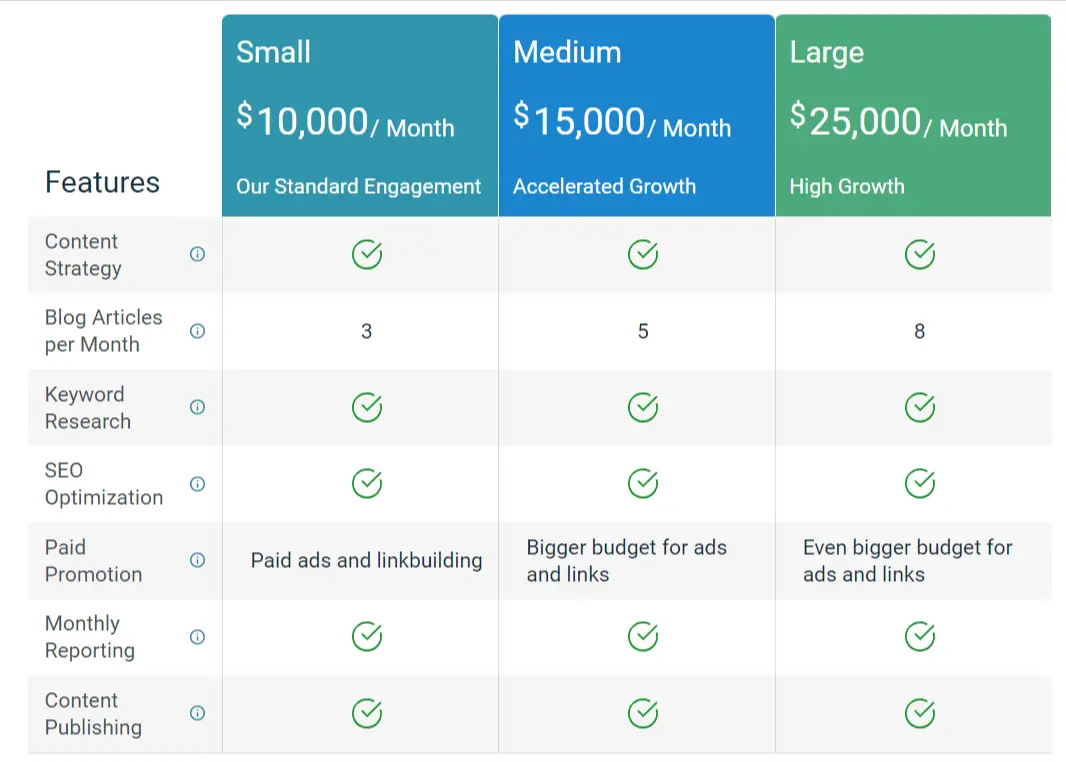Click the Blog Articles count of 8
Viewport: 1066px width, 762px height.
[x=919, y=331]
